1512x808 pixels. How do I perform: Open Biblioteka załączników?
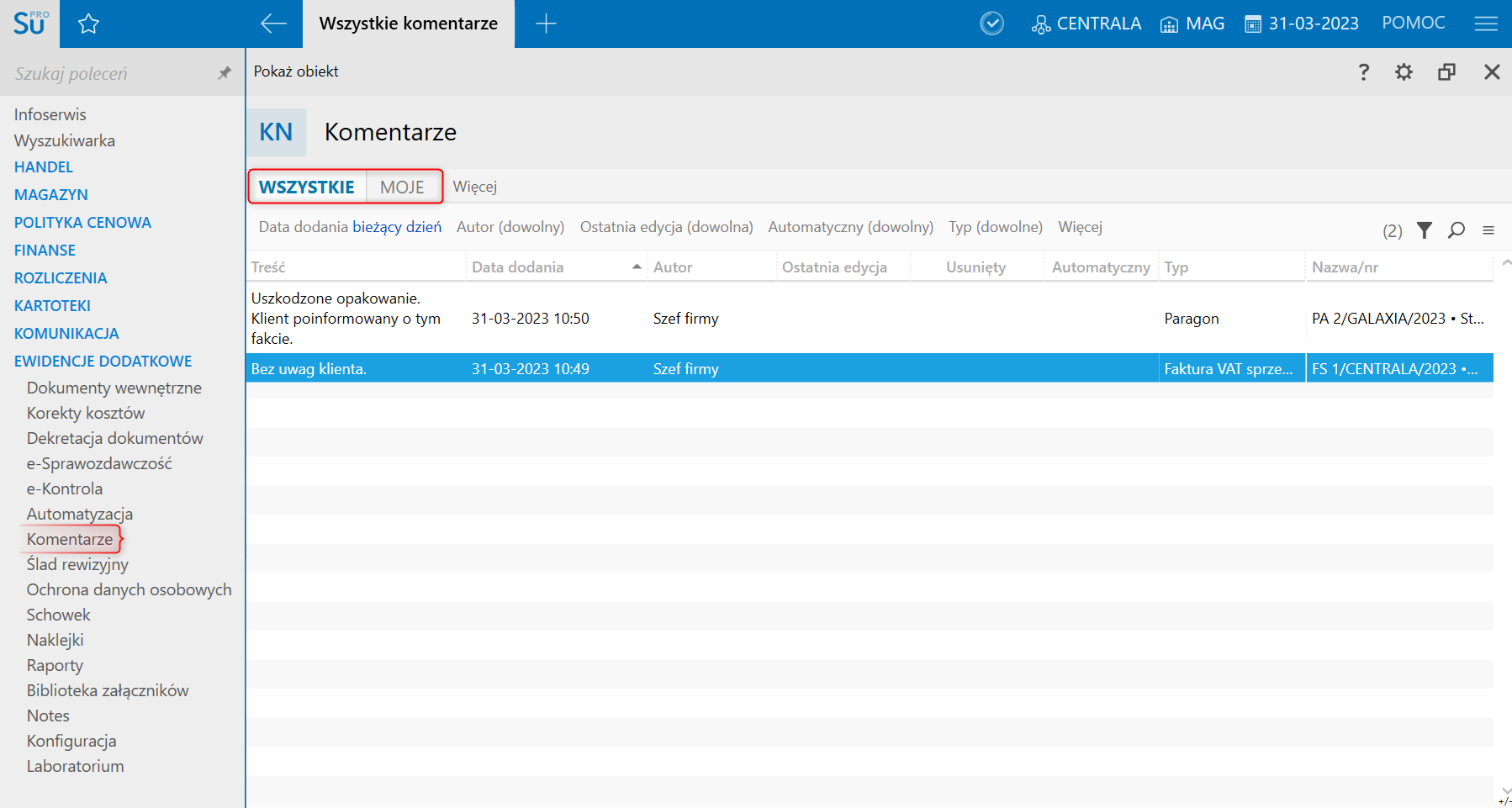point(108,690)
